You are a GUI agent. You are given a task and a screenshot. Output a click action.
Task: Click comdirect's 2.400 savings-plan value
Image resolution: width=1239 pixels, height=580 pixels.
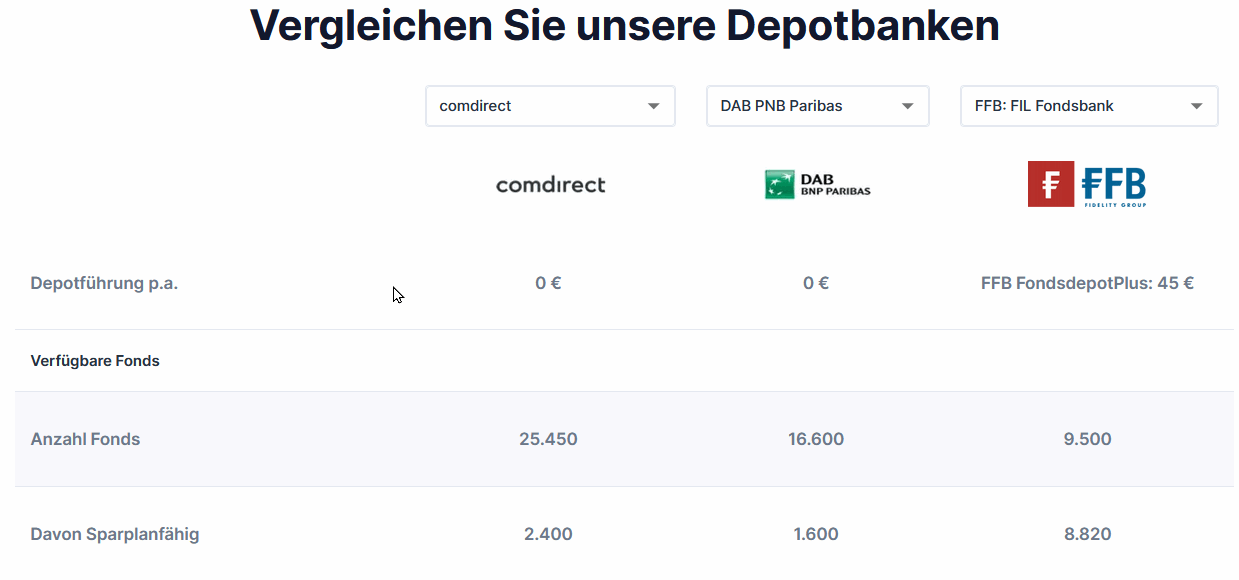(548, 534)
